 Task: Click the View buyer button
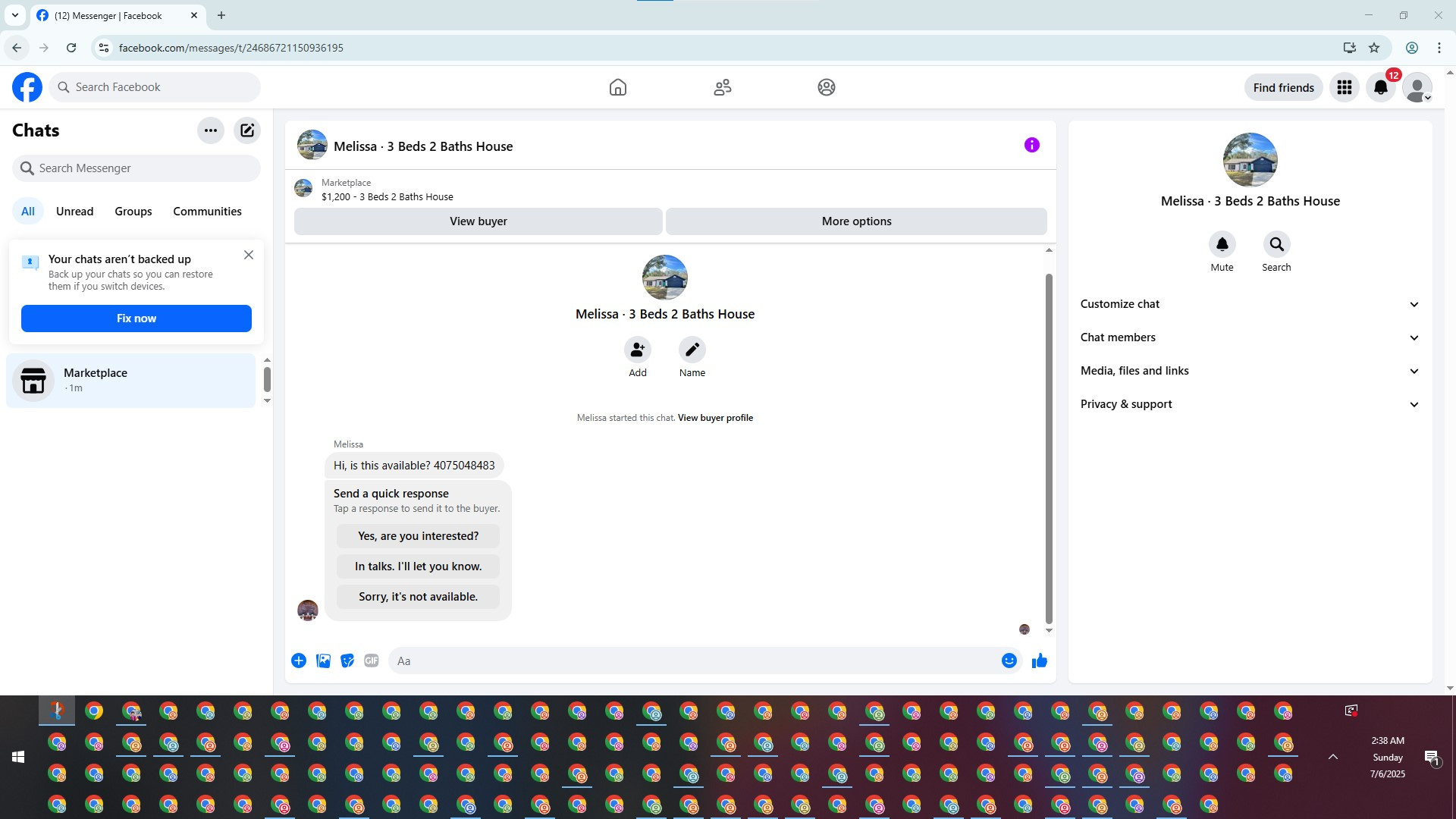click(x=478, y=221)
